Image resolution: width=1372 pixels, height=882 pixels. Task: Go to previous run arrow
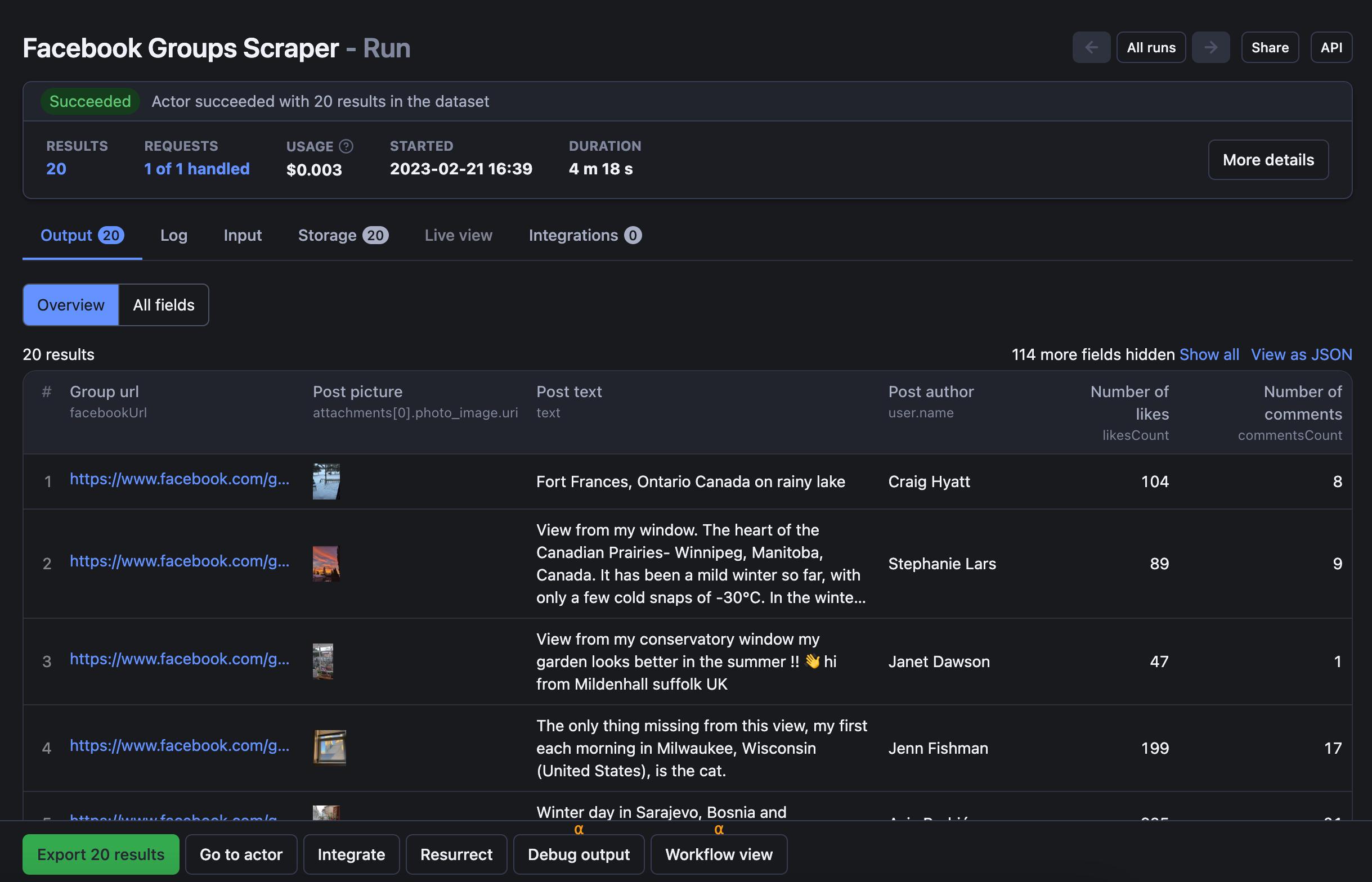[1091, 48]
